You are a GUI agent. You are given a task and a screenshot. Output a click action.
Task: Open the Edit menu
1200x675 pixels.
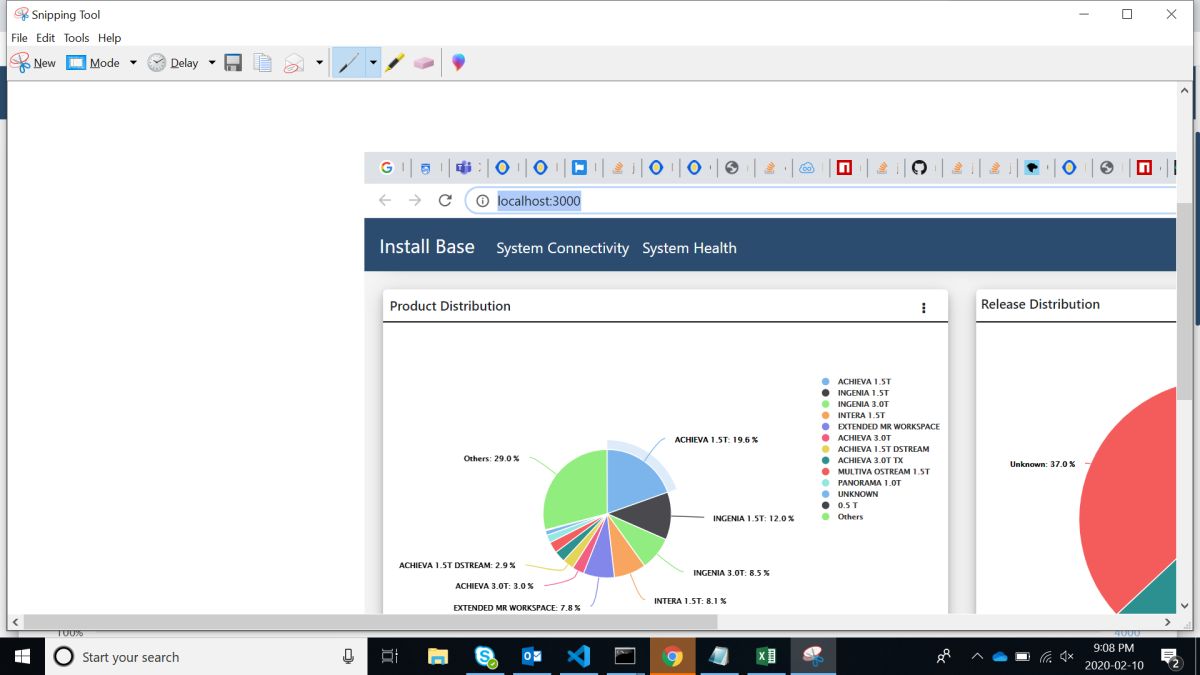pyautogui.click(x=46, y=38)
